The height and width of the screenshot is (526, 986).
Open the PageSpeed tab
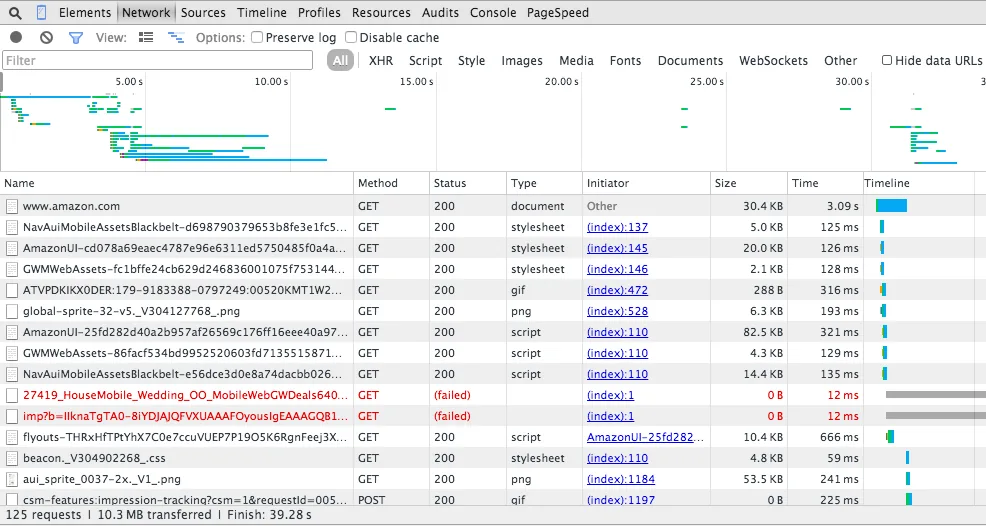pyautogui.click(x=558, y=13)
